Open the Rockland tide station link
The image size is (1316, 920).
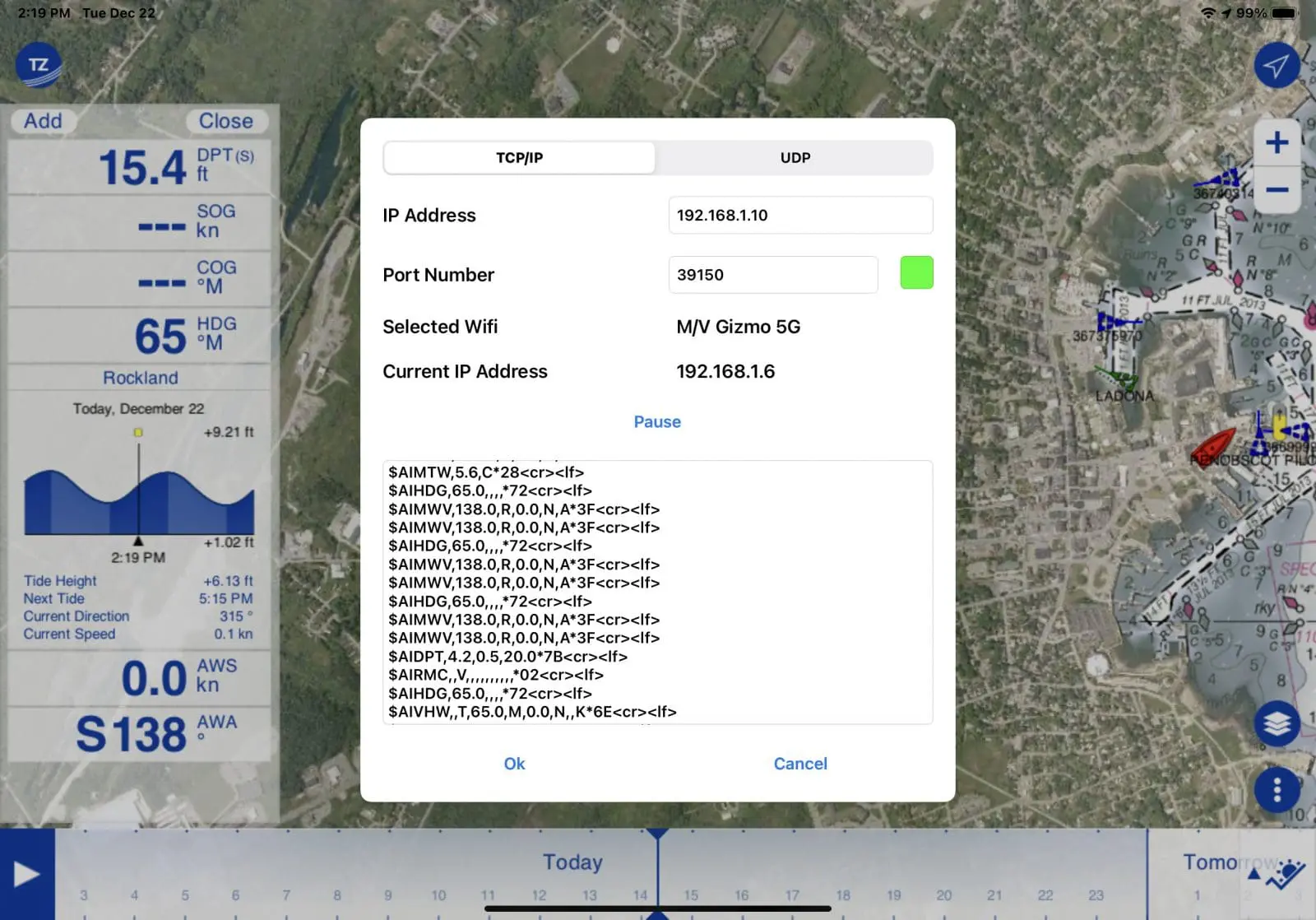[x=141, y=378]
